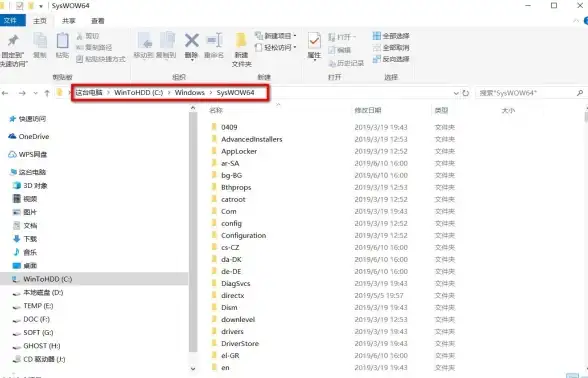The height and width of the screenshot is (378, 588).
Task: Click the Copy ribbon icon
Action: pyautogui.click(x=39, y=40)
